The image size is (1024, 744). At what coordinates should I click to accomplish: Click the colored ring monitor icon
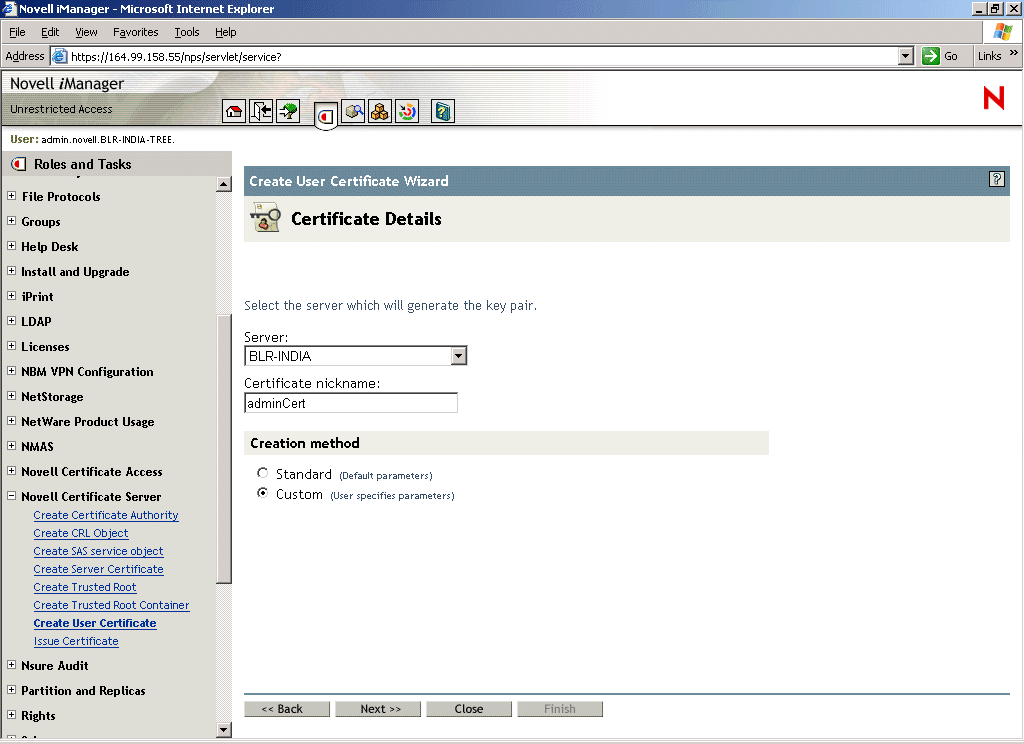point(407,112)
